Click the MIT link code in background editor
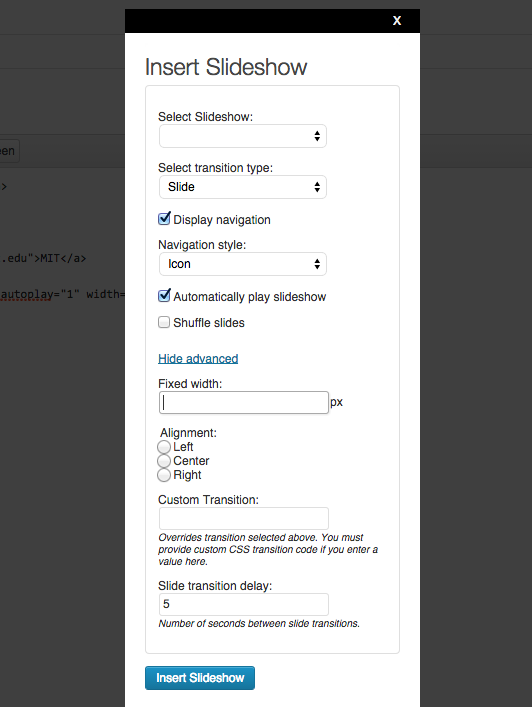Viewport: 532px width, 707px height. click(x=44, y=258)
